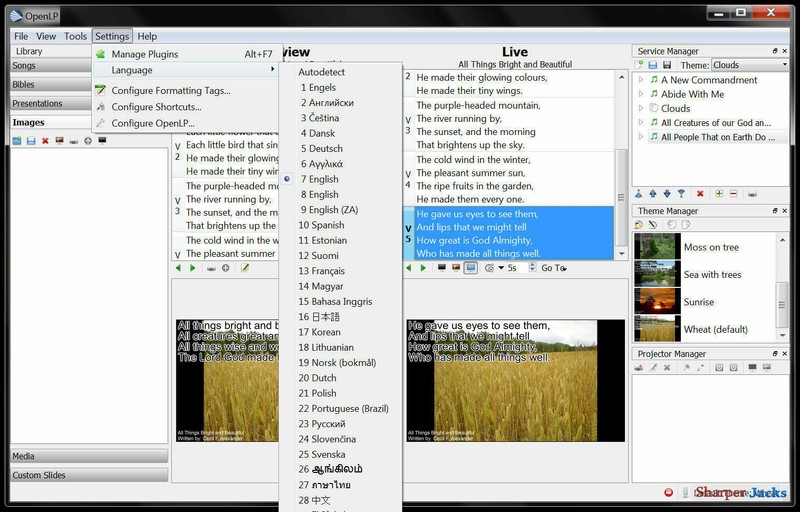Select the Sunrise theme thumbnail
Viewport: 800px width, 512px height.
[x=657, y=301]
